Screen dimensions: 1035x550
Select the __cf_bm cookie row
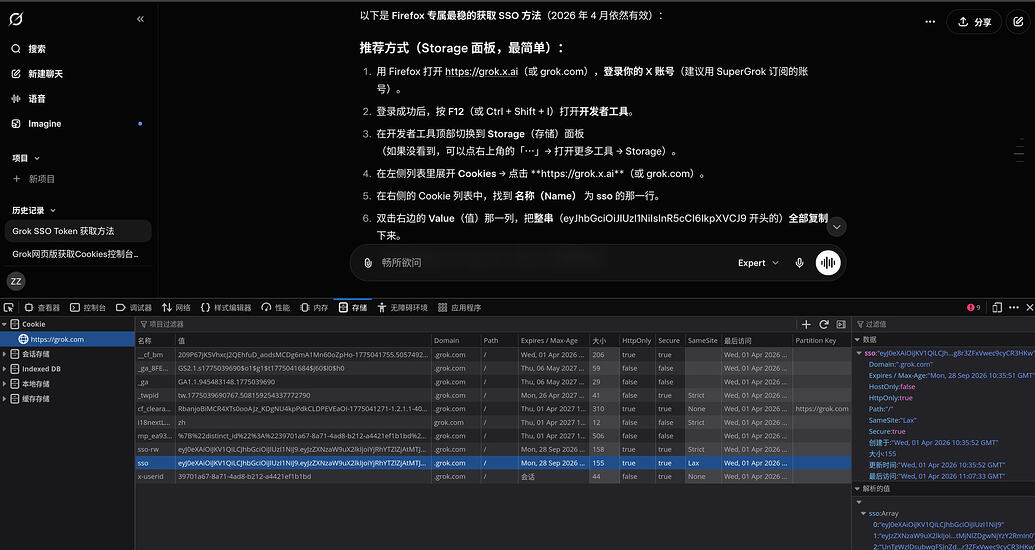493,355
